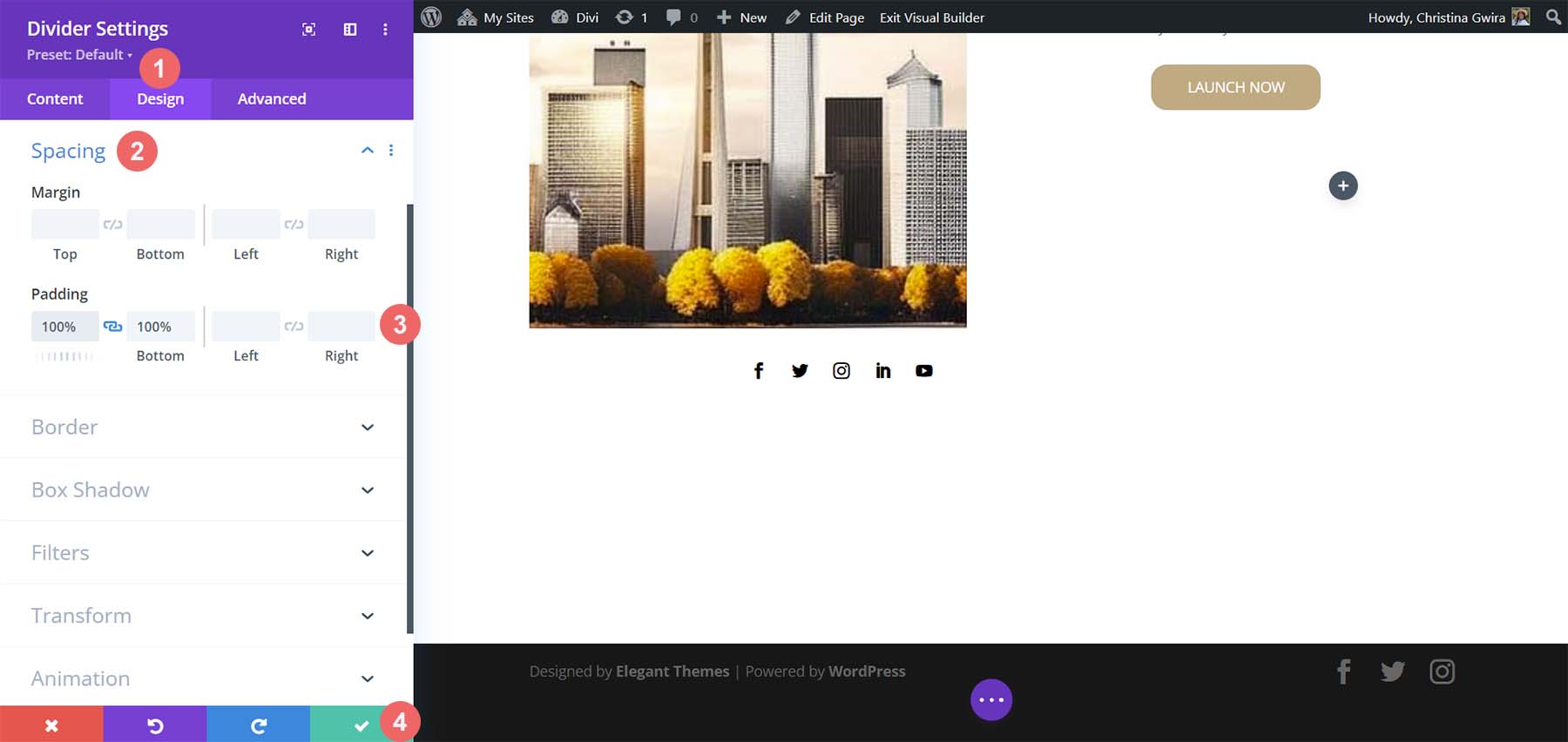Switch to the Design tab
The height and width of the screenshot is (742, 1568).
160,99
